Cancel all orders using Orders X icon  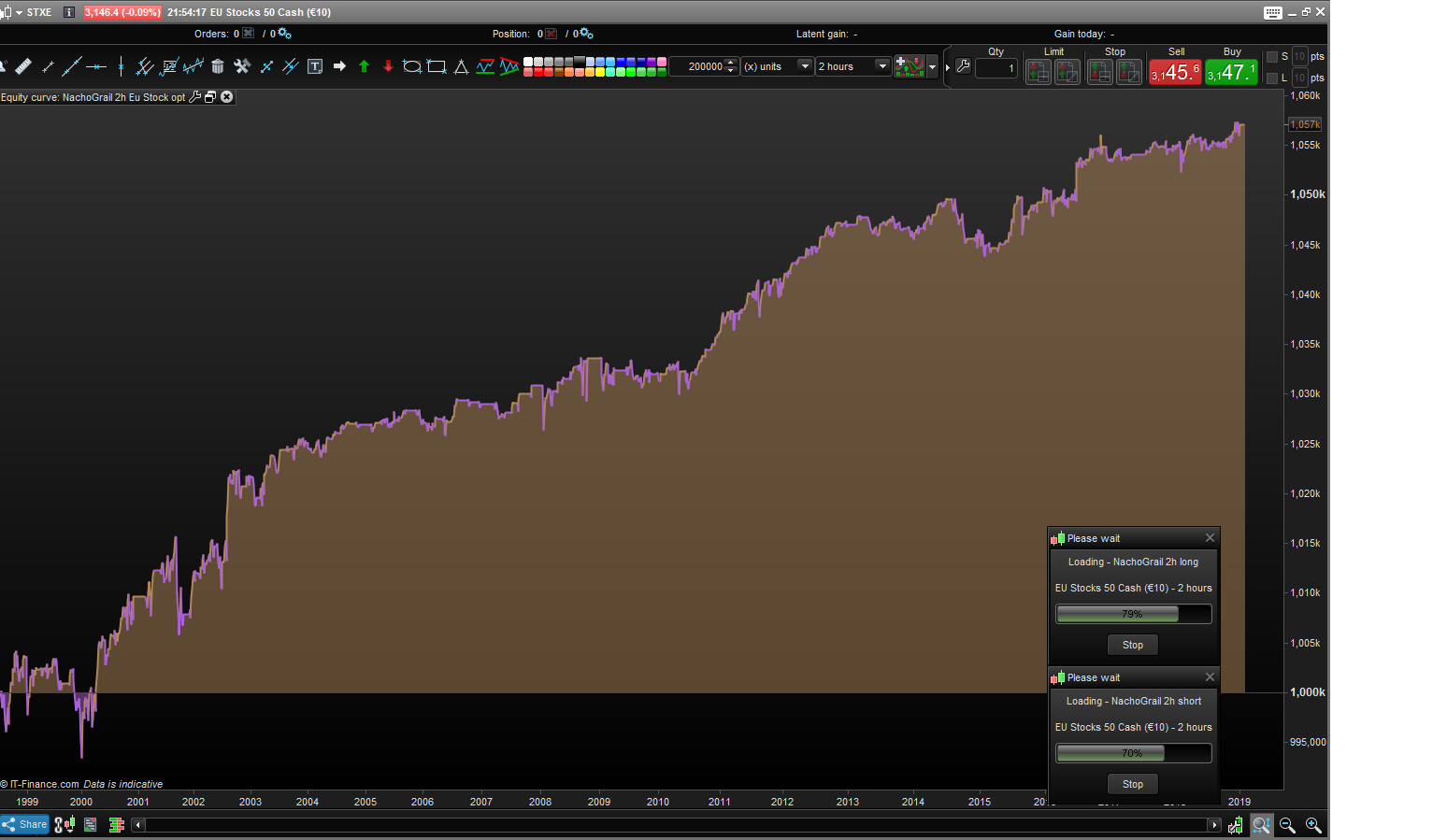(x=249, y=34)
